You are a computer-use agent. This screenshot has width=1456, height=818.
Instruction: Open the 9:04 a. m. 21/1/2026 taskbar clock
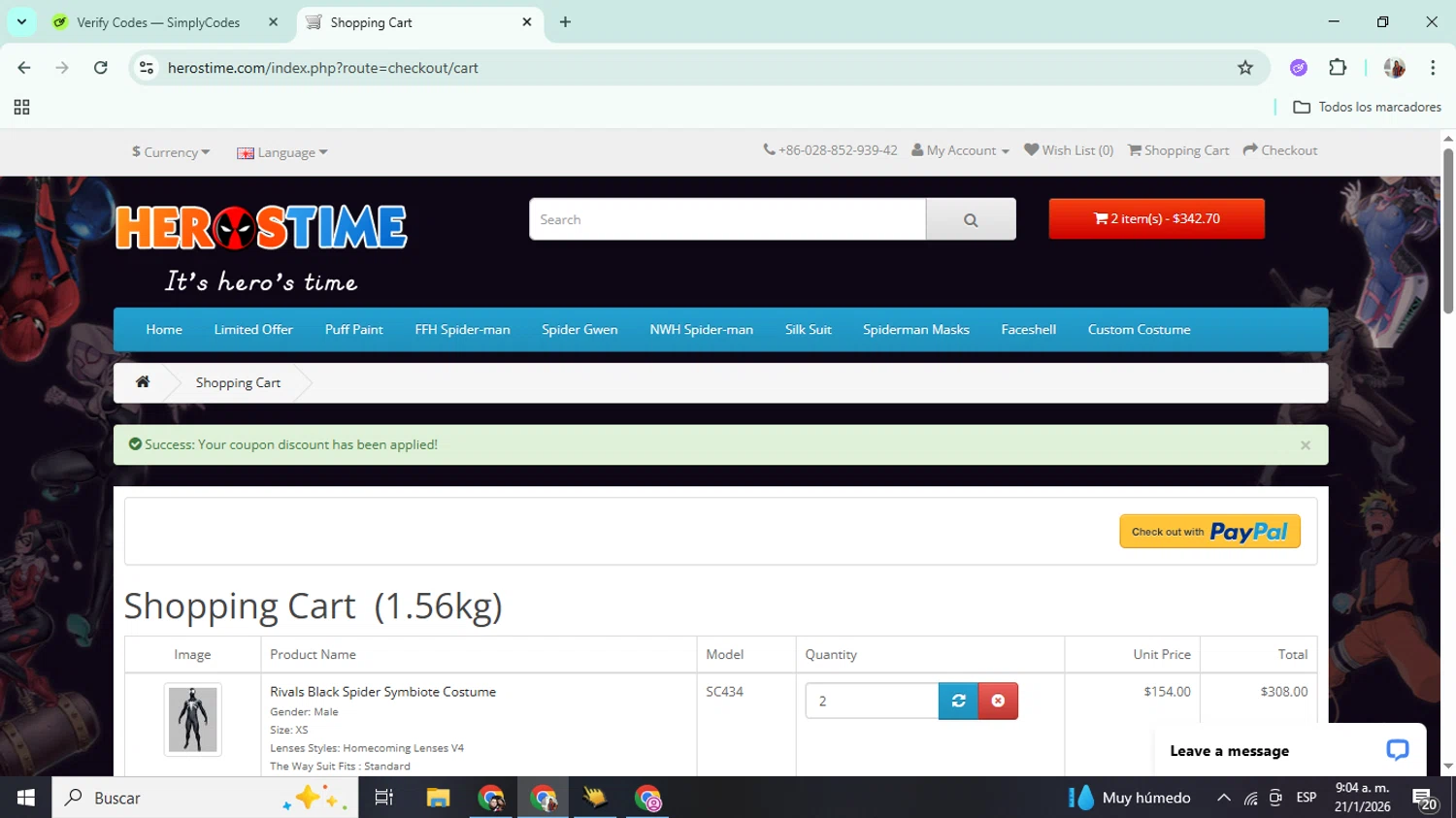coord(1362,798)
